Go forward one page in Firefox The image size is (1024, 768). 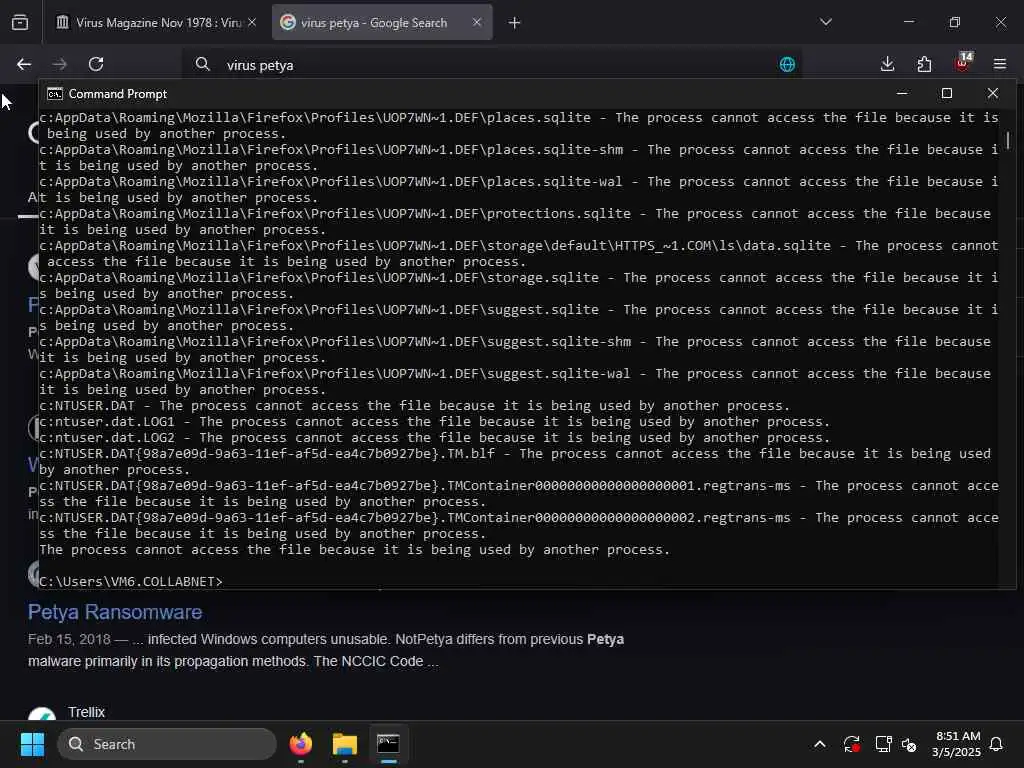click(59, 64)
